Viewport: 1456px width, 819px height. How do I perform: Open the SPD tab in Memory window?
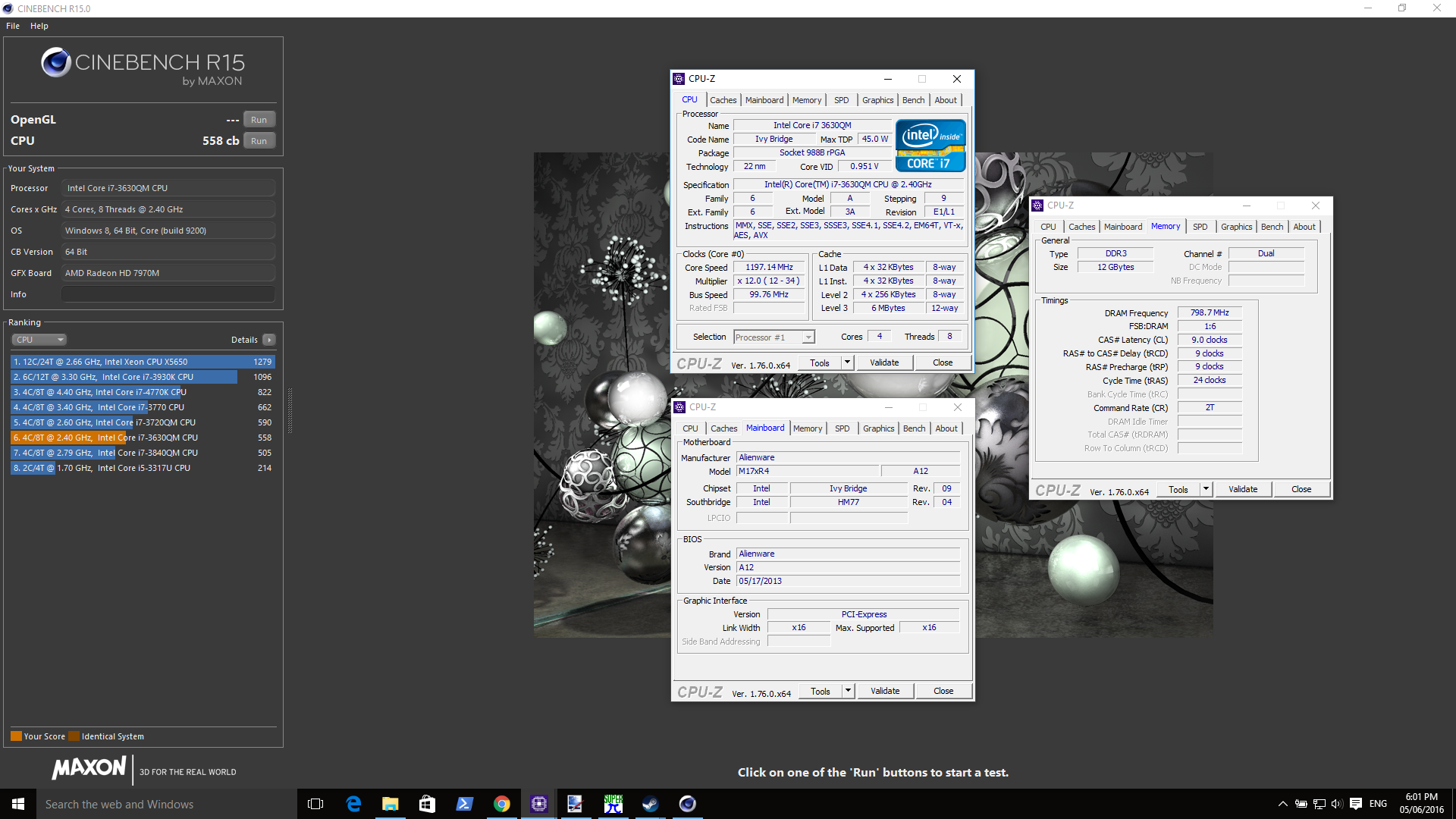tap(1200, 227)
